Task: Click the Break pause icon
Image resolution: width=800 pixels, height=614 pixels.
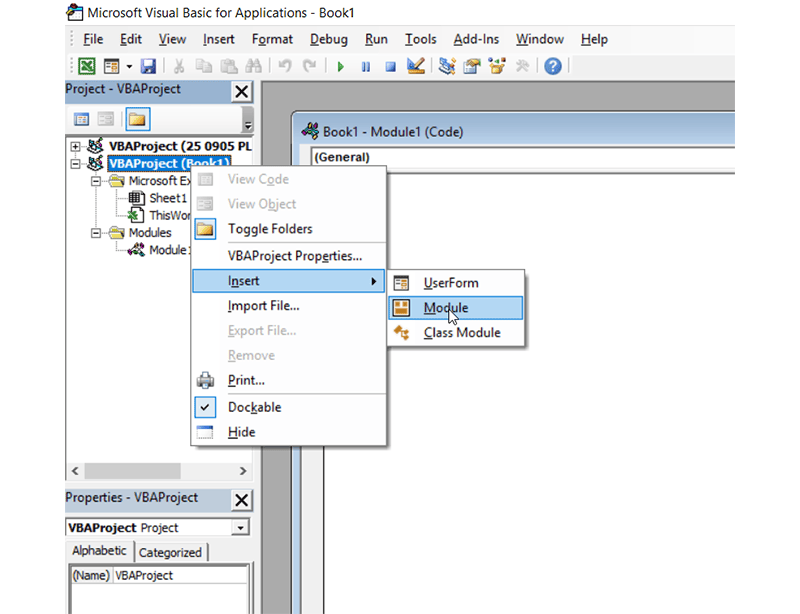Action: 366,66
